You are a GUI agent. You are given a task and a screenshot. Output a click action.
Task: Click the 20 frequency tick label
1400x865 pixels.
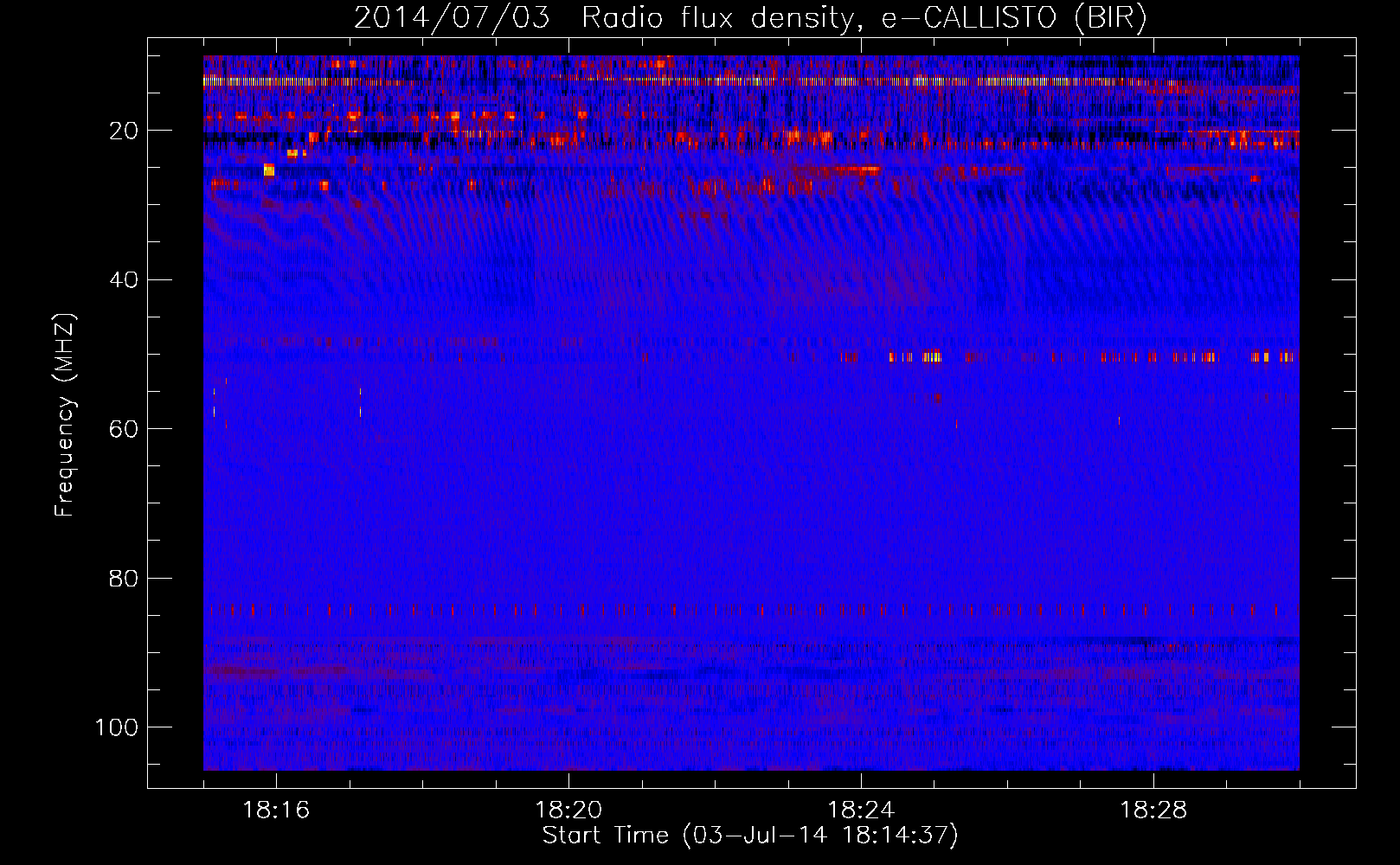pos(124,131)
